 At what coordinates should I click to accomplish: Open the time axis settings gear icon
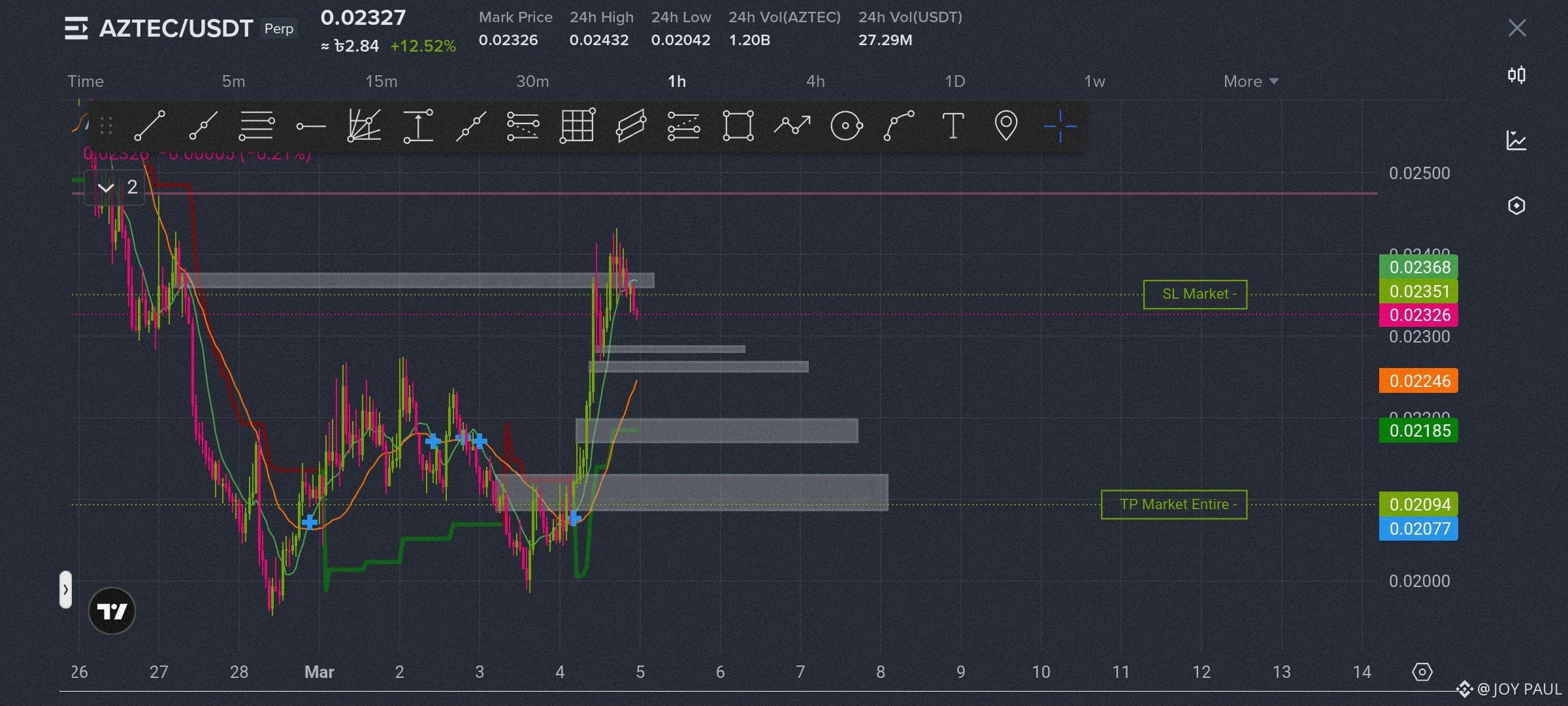1422,672
